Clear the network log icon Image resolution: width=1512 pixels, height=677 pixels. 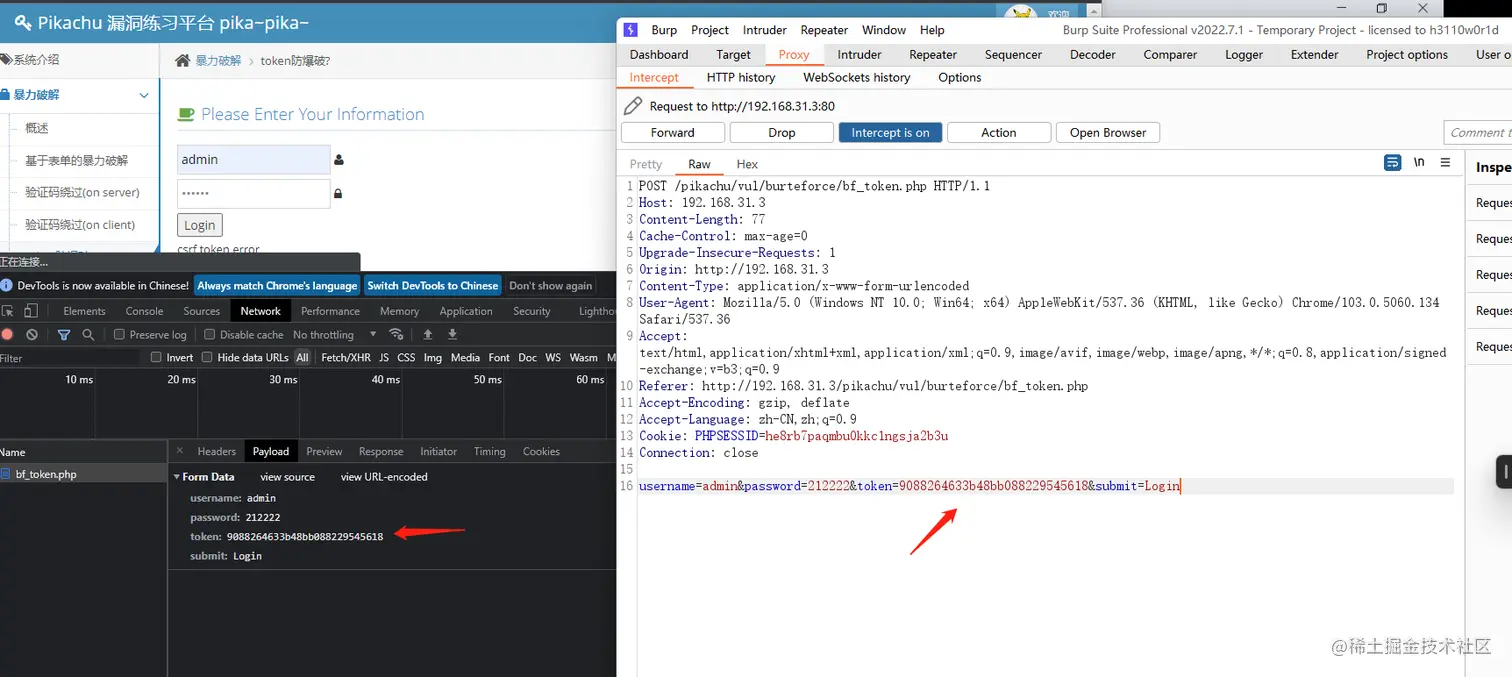[32, 334]
